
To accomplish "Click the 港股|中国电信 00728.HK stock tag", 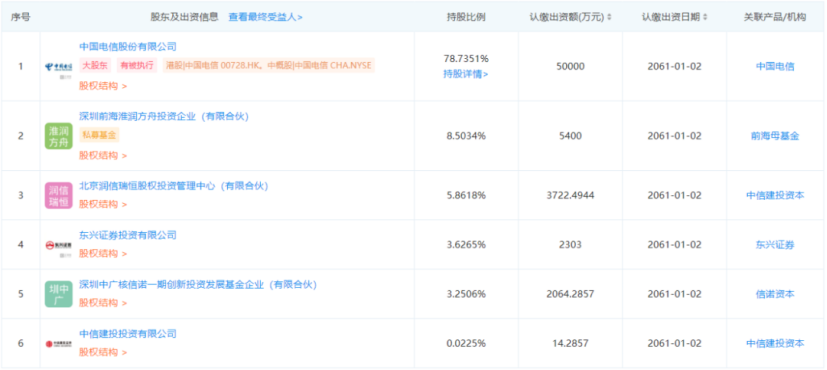I will coord(268,65).
